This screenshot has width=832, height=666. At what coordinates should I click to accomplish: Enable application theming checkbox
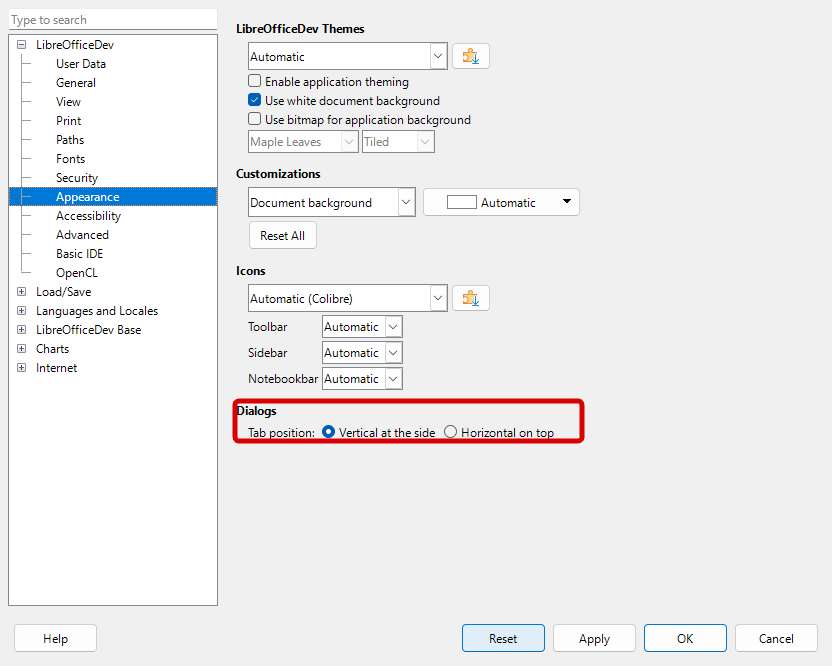[255, 82]
